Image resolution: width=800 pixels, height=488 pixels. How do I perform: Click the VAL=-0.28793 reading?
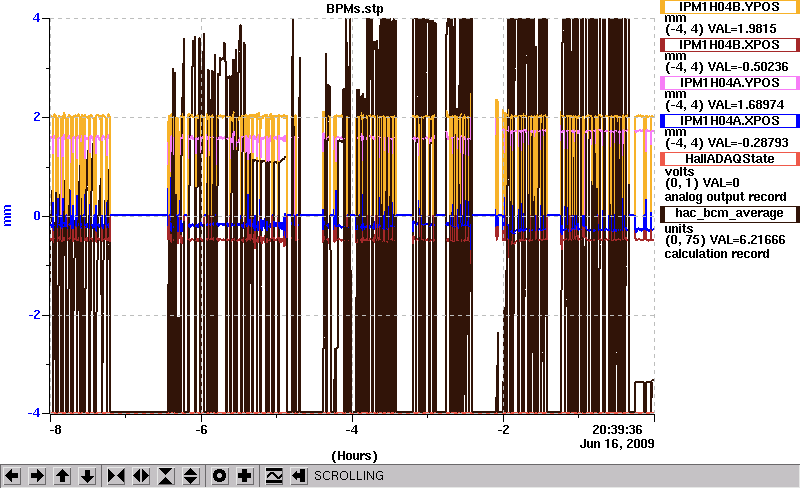[x=749, y=143]
